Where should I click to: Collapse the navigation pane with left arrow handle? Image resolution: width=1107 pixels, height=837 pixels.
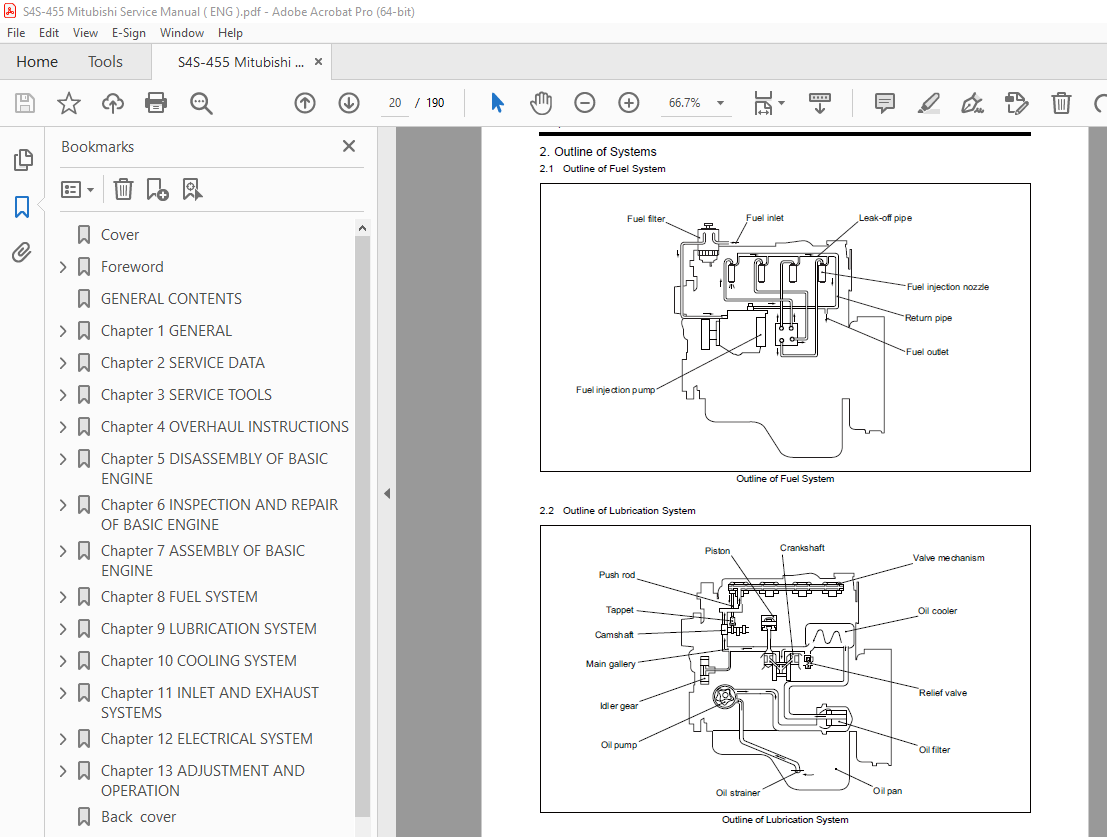(x=387, y=494)
